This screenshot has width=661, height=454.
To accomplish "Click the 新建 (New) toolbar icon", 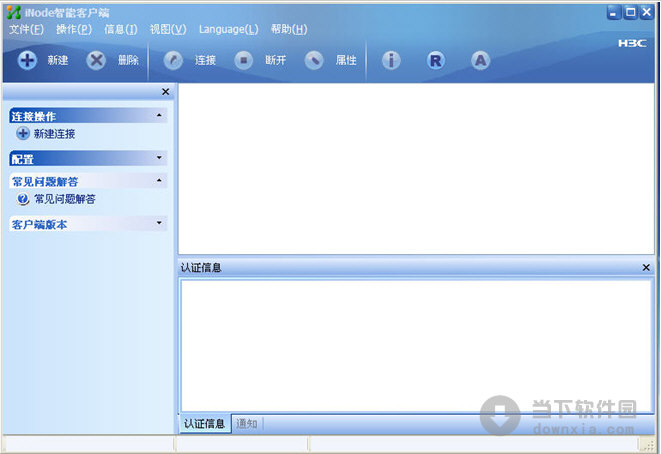I will pyautogui.click(x=28, y=61).
